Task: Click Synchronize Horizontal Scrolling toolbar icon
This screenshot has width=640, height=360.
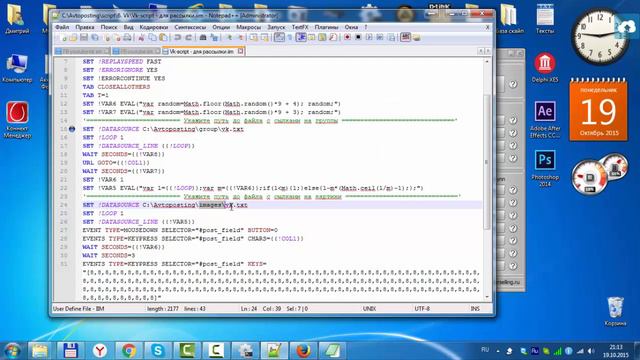Action: coord(264,38)
